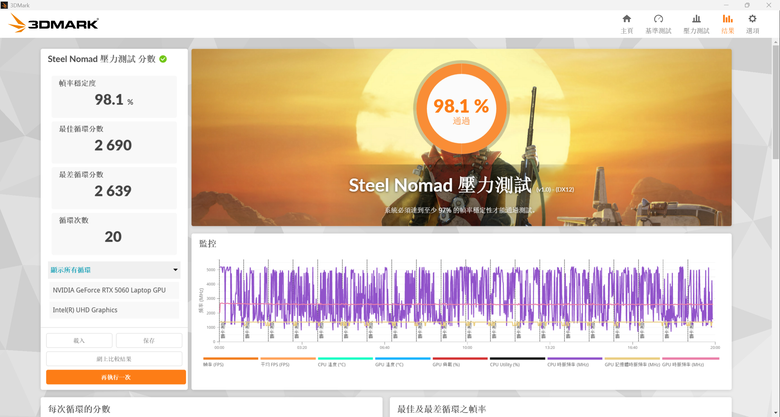
Task: Minimize the 3DMark window
Action: [x=726, y=5]
